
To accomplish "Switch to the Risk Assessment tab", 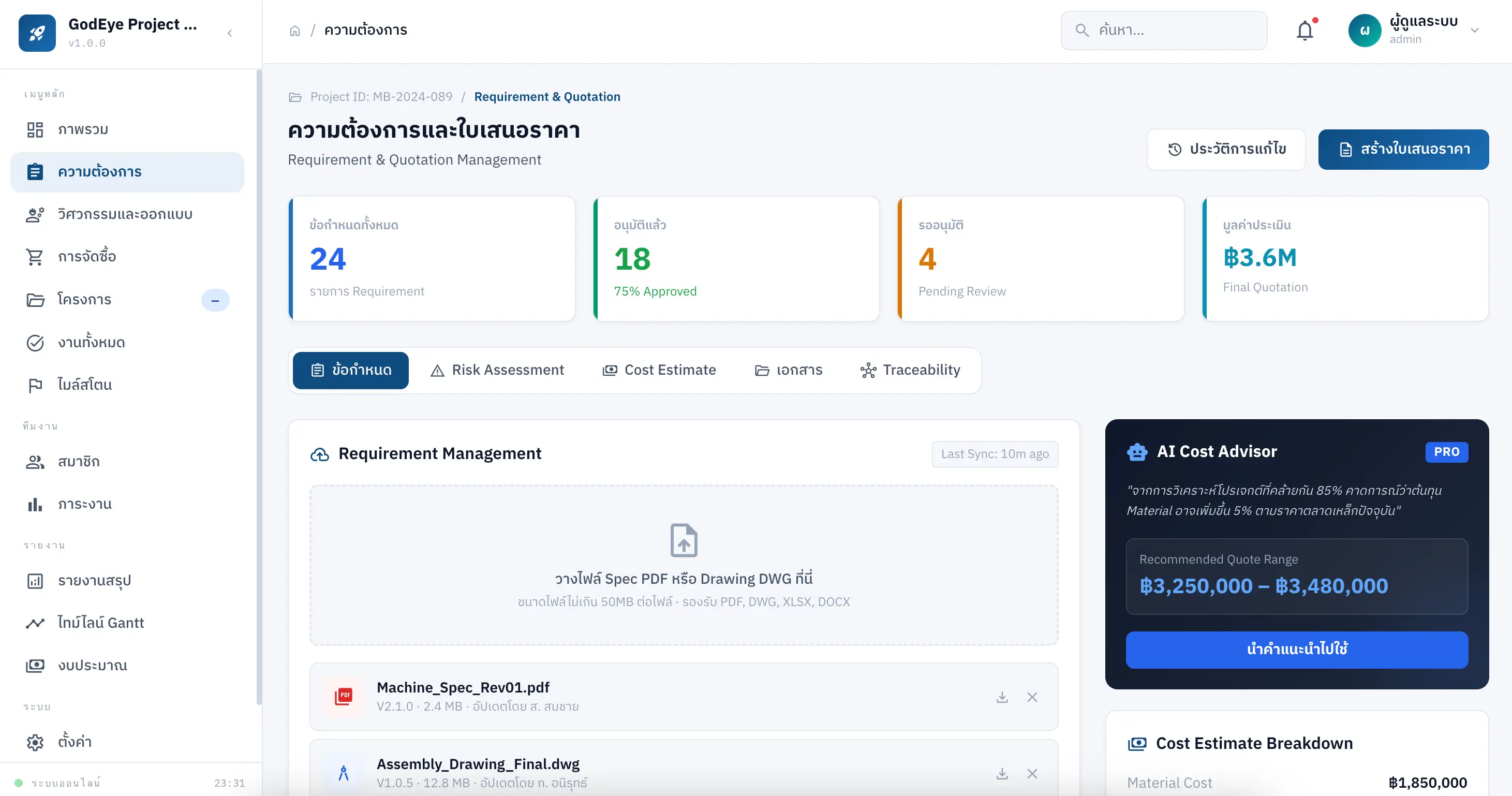I will tap(497, 370).
